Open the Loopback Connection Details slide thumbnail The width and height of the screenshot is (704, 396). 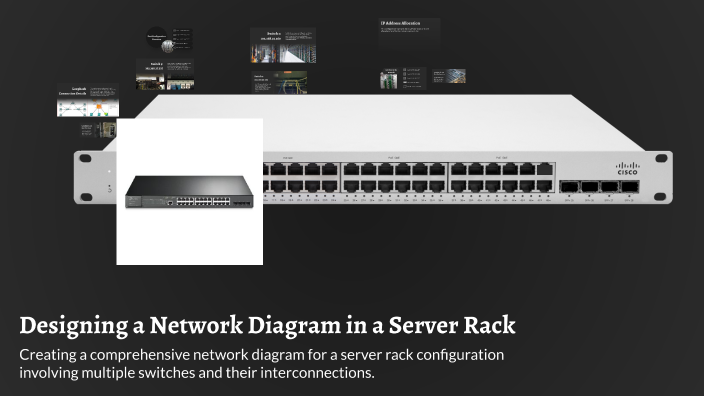(x=88, y=100)
